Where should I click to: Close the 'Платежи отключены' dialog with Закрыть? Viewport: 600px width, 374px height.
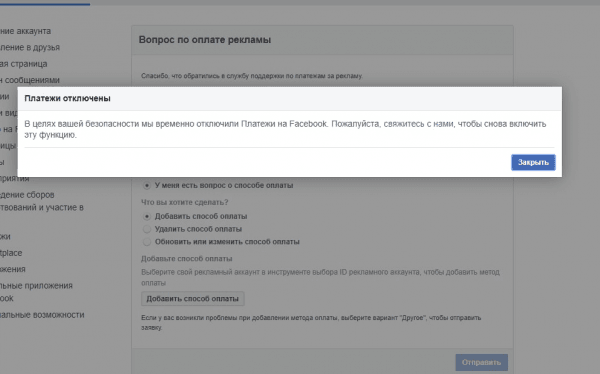coord(533,162)
